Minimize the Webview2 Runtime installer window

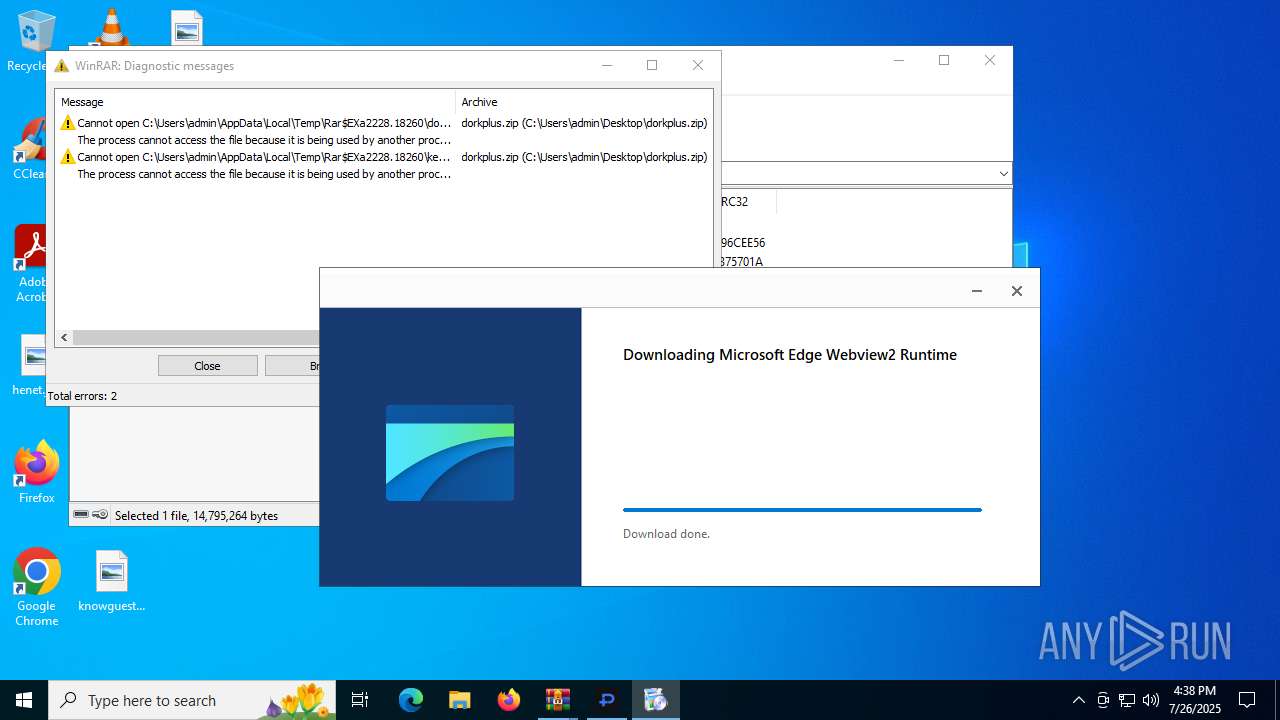point(977,291)
